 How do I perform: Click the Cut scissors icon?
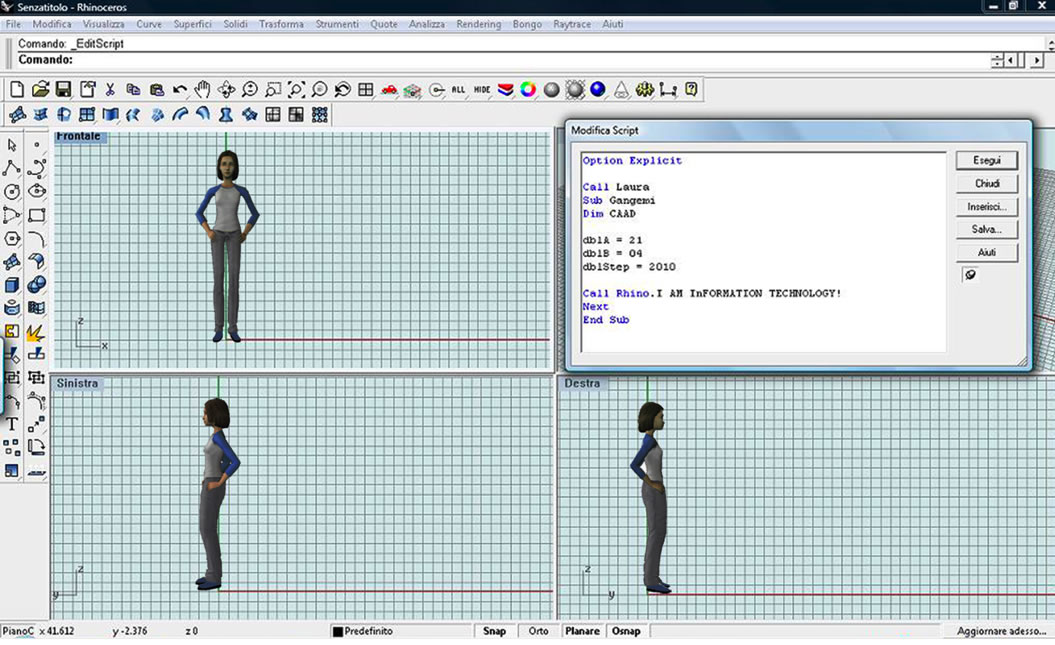110,90
